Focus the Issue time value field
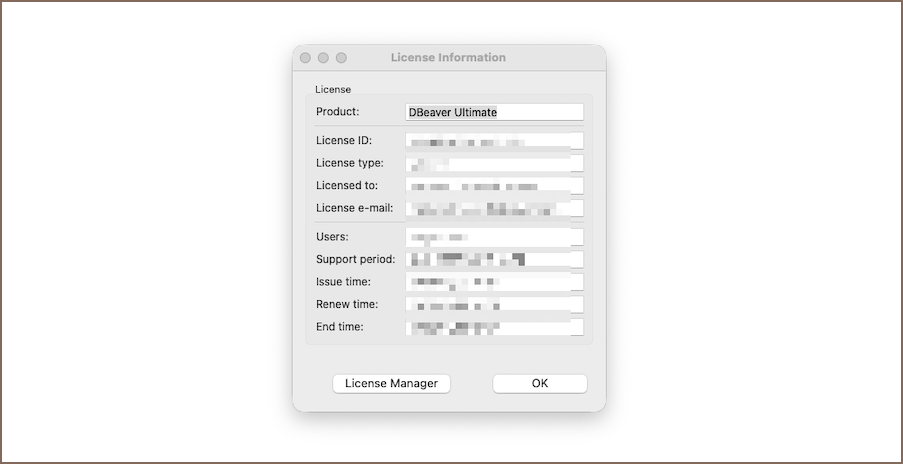 tap(494, 282)
